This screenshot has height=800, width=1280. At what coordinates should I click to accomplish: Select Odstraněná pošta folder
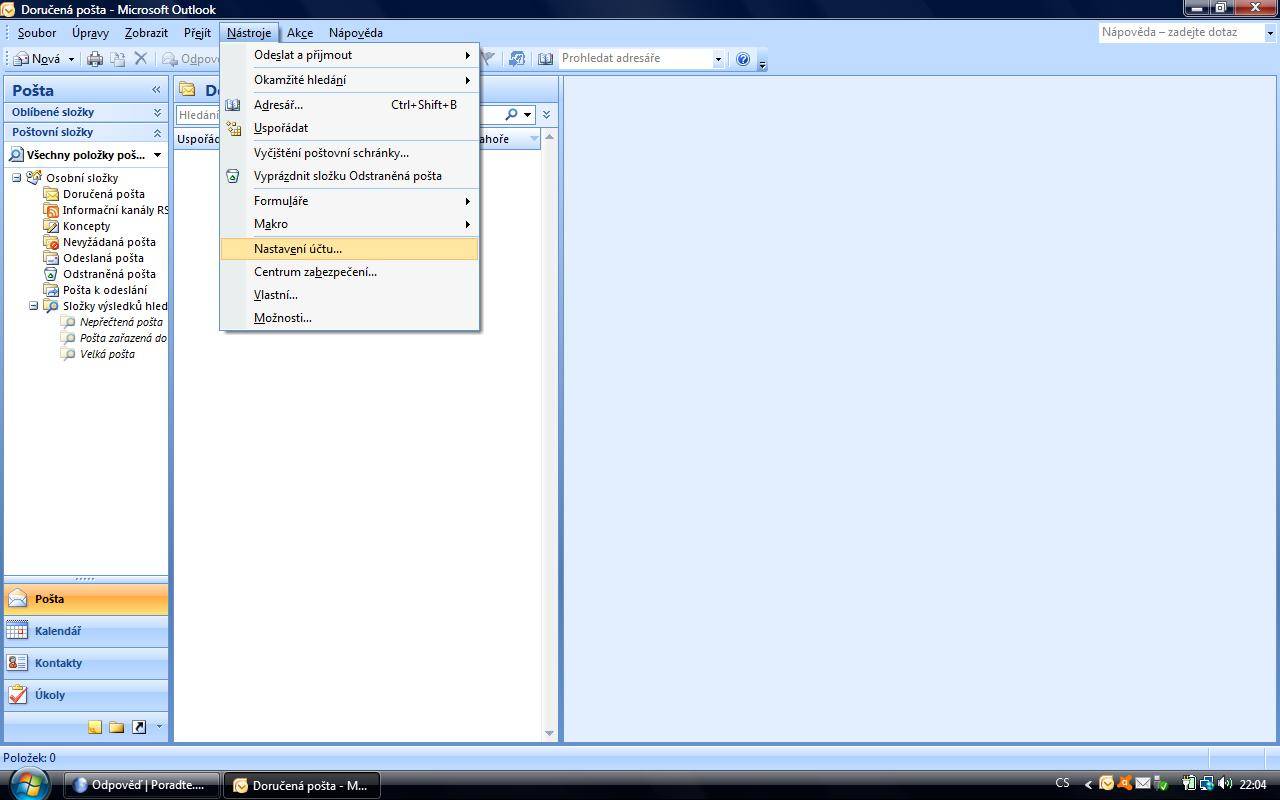109,274
